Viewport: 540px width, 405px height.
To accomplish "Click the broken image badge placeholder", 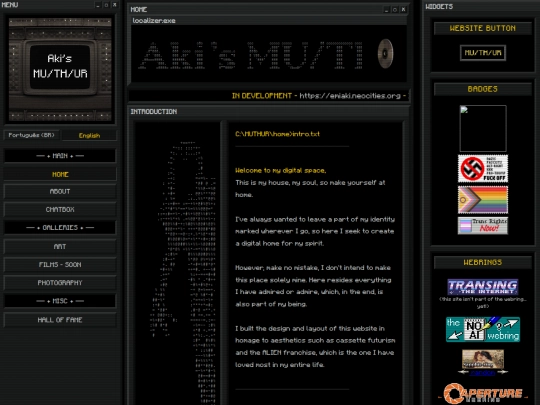I will tap(483, 128).
